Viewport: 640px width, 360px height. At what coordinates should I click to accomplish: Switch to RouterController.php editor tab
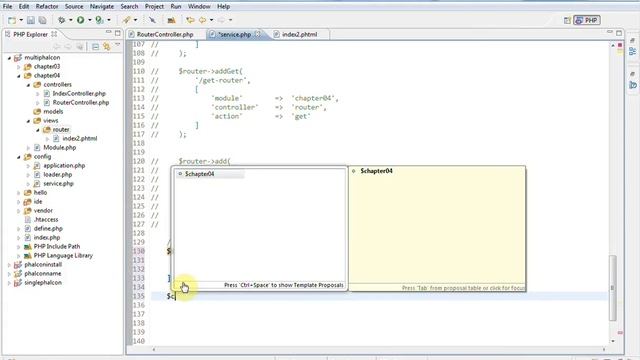click(x=164, y=34)
